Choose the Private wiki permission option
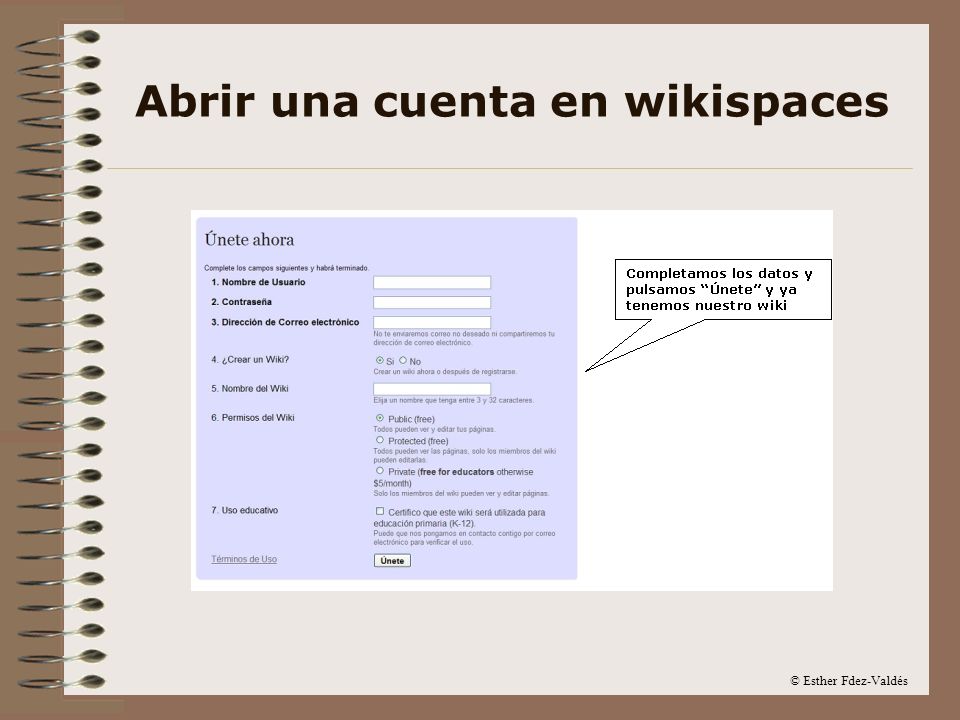 (x=380, y=471)
